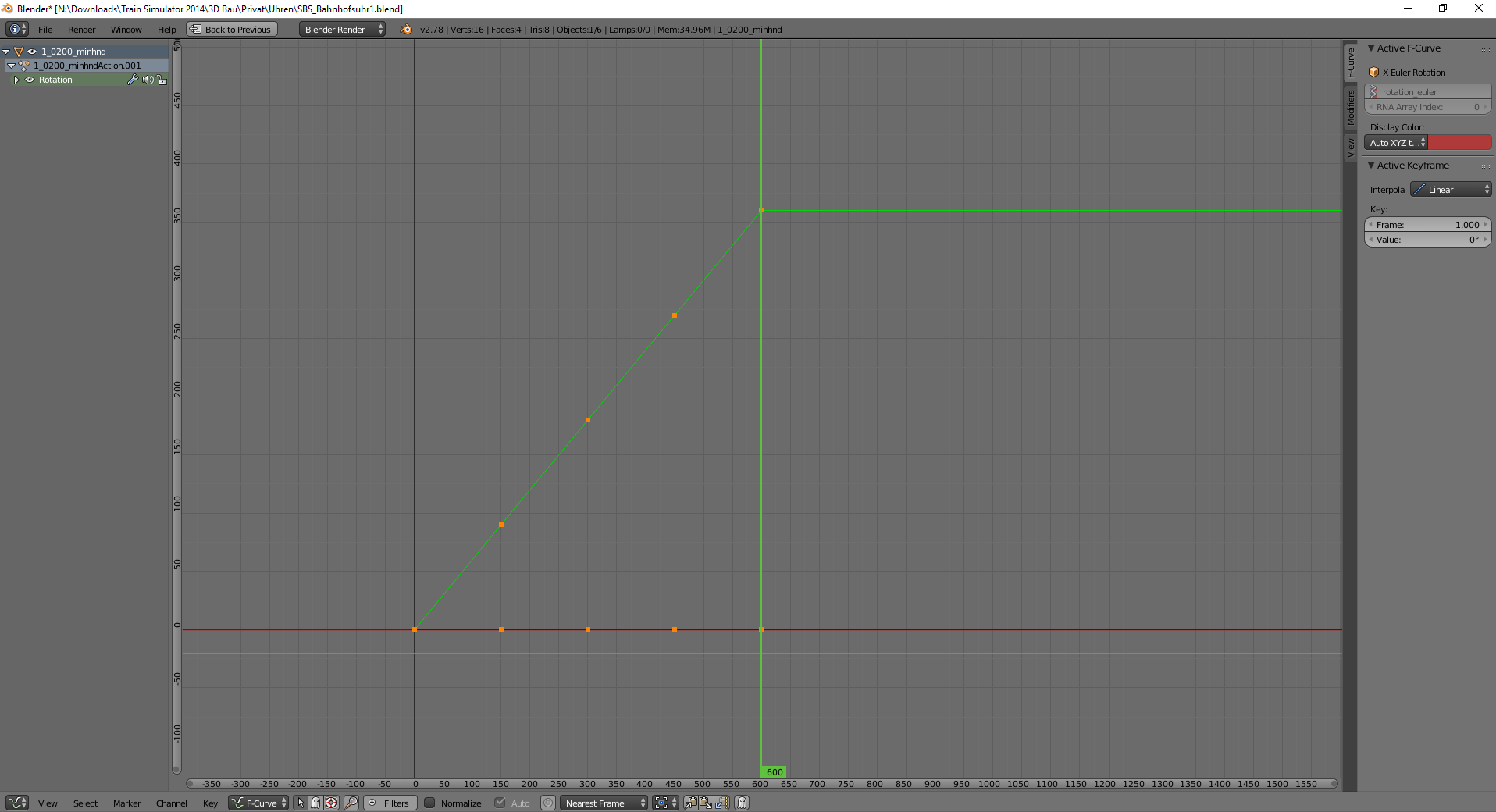The image size is (1496, 812).
Task: Click the paste keyframes icon
Action: click(x=706, y=803)
